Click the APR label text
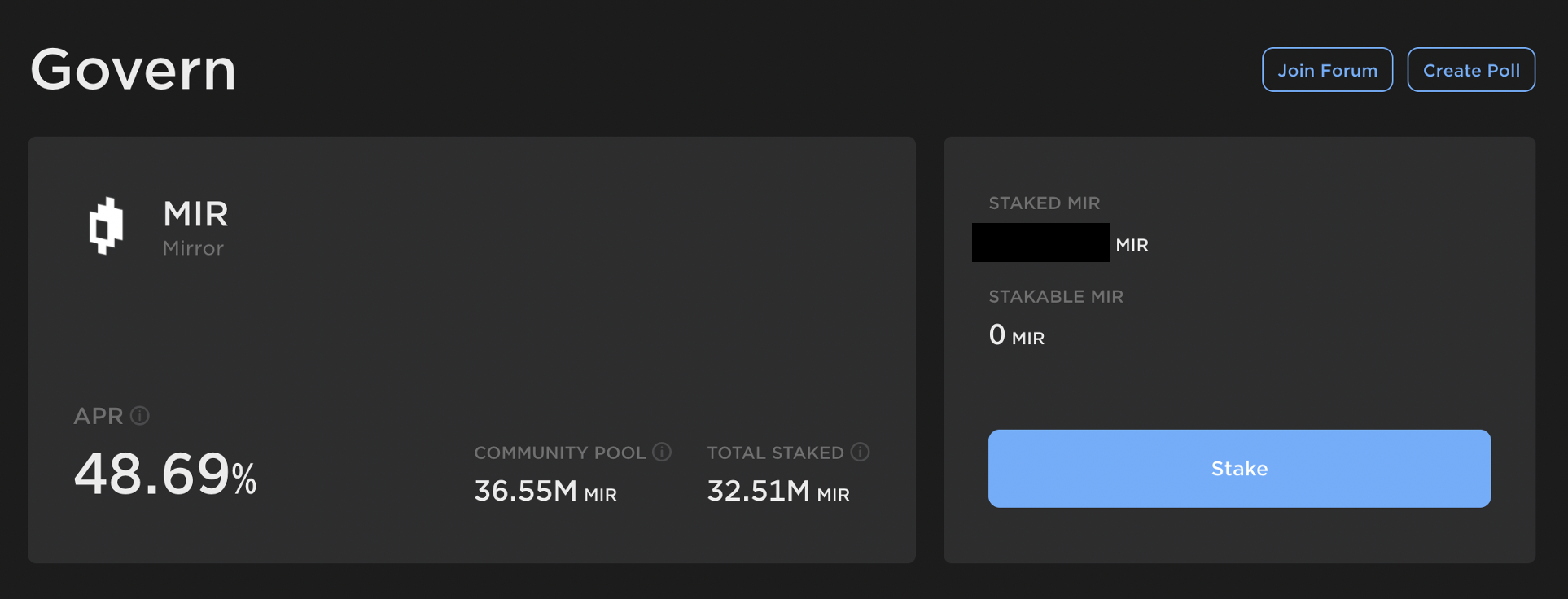The width and height of the screenshot is (1568, 599). [x=99, y=416]
